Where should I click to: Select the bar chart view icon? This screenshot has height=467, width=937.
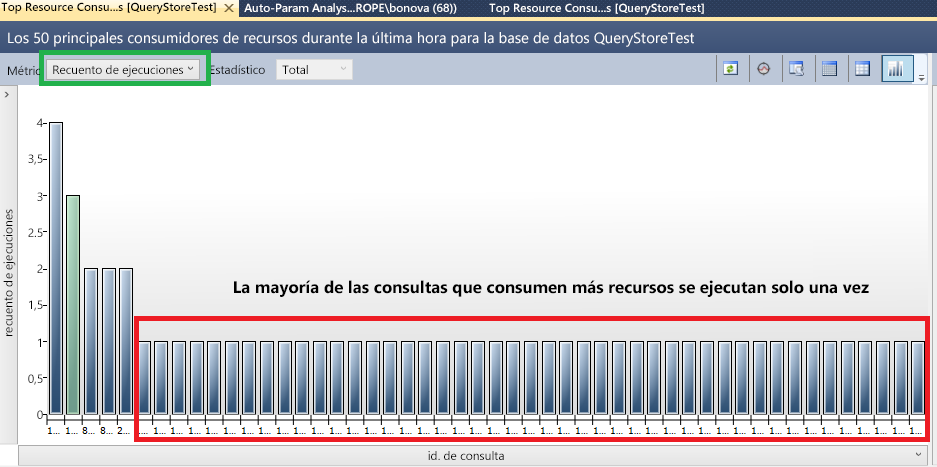[x=898, y=69]
